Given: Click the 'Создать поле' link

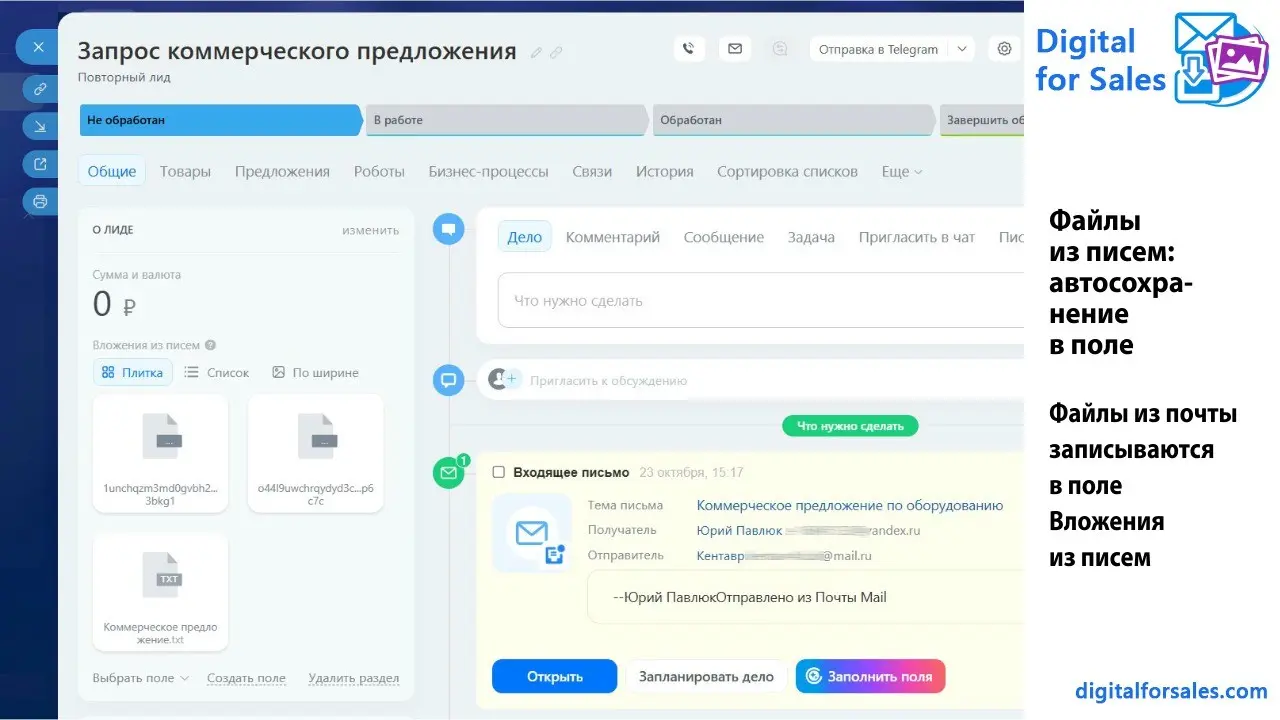Looking at the screenshot, I should pos(246,678).
